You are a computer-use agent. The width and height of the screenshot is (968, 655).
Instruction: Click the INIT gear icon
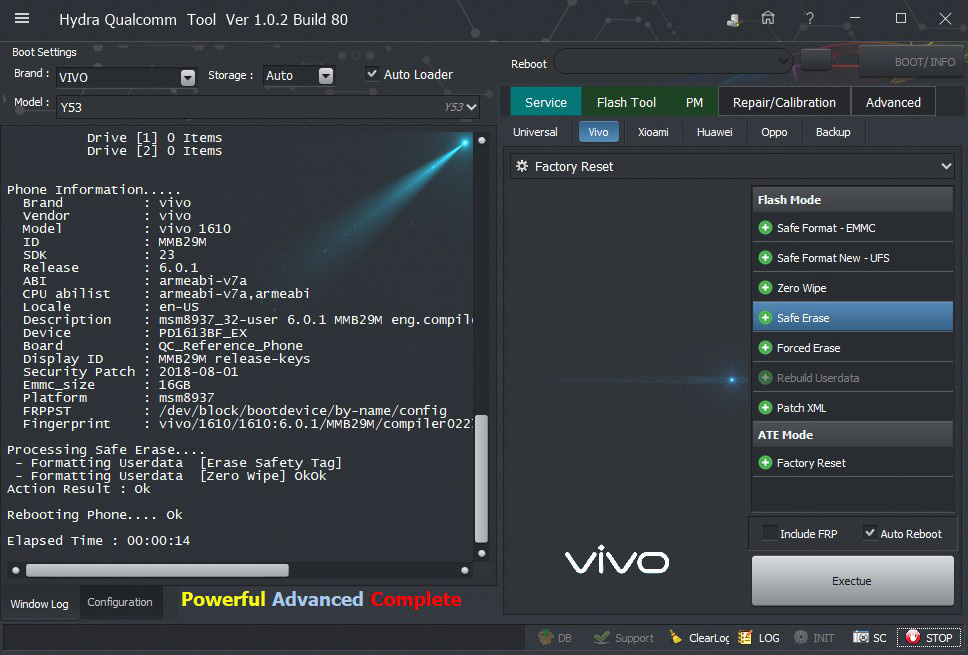point(801,637)
